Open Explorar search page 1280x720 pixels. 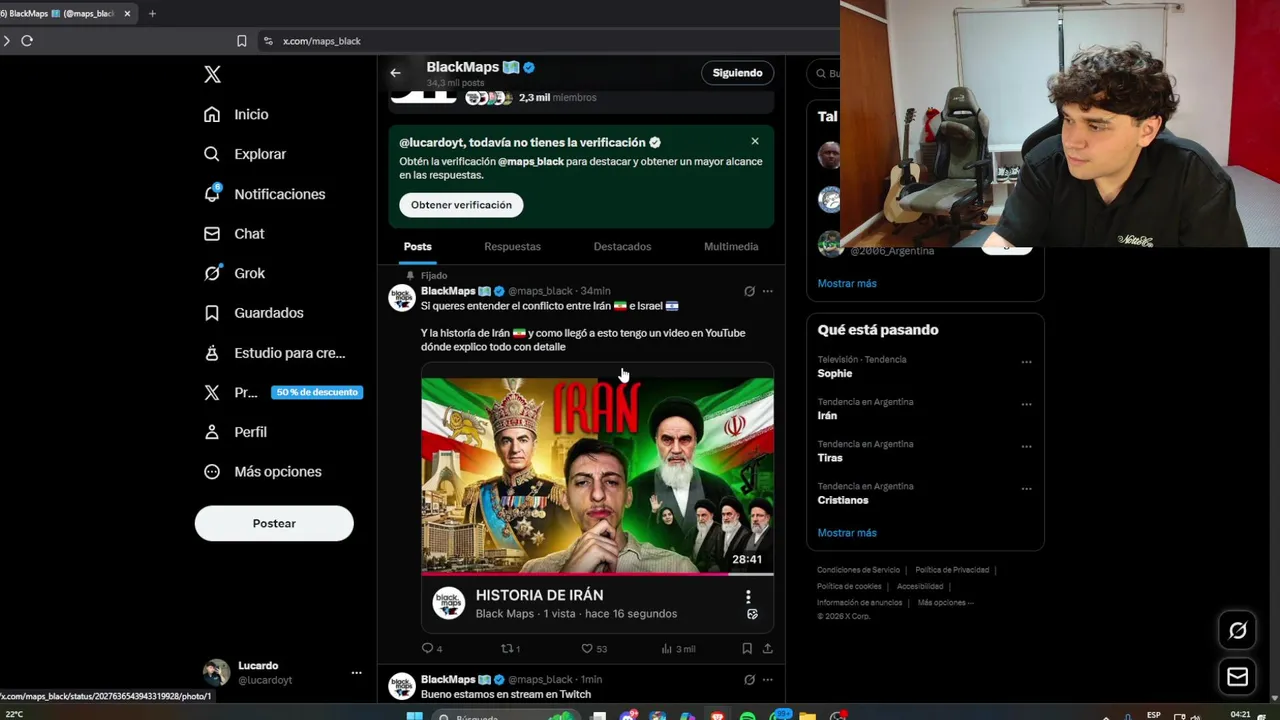pos(245,154)
